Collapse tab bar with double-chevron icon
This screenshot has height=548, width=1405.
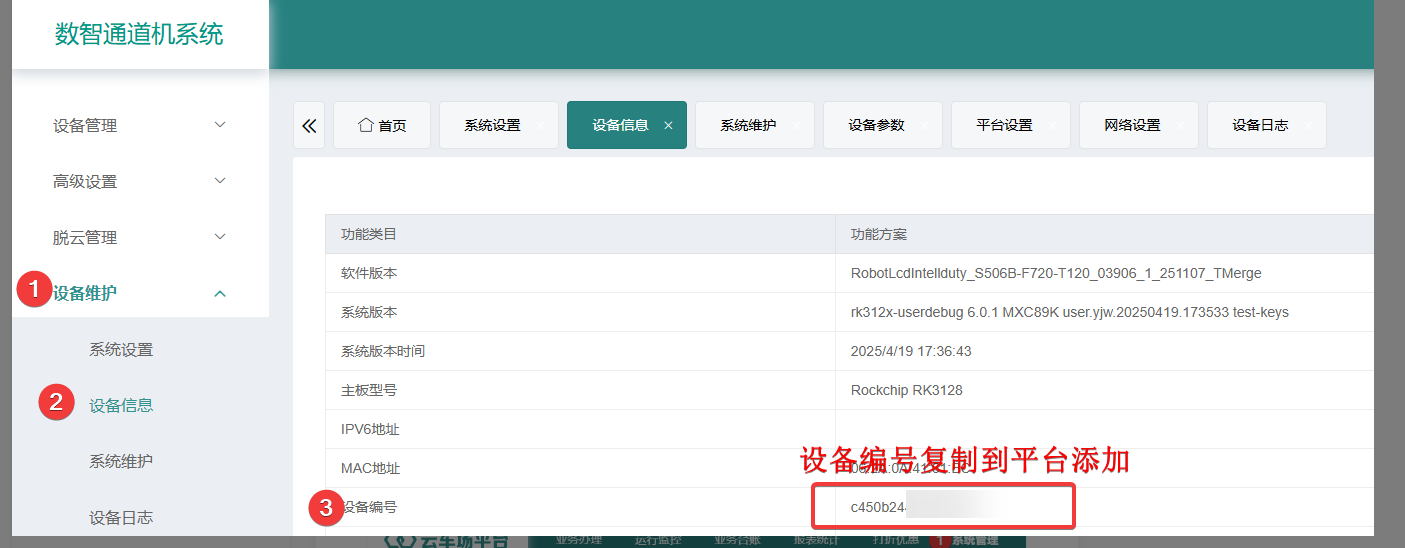(309, 126)
